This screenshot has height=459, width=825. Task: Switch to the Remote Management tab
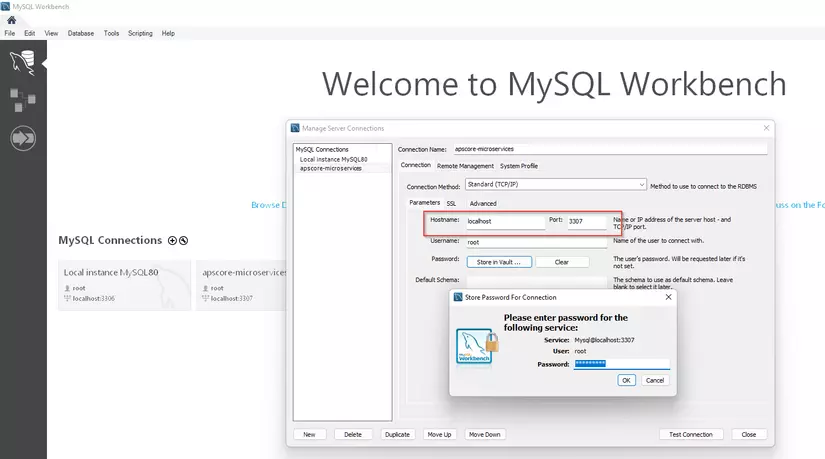(x=465, y=166)
